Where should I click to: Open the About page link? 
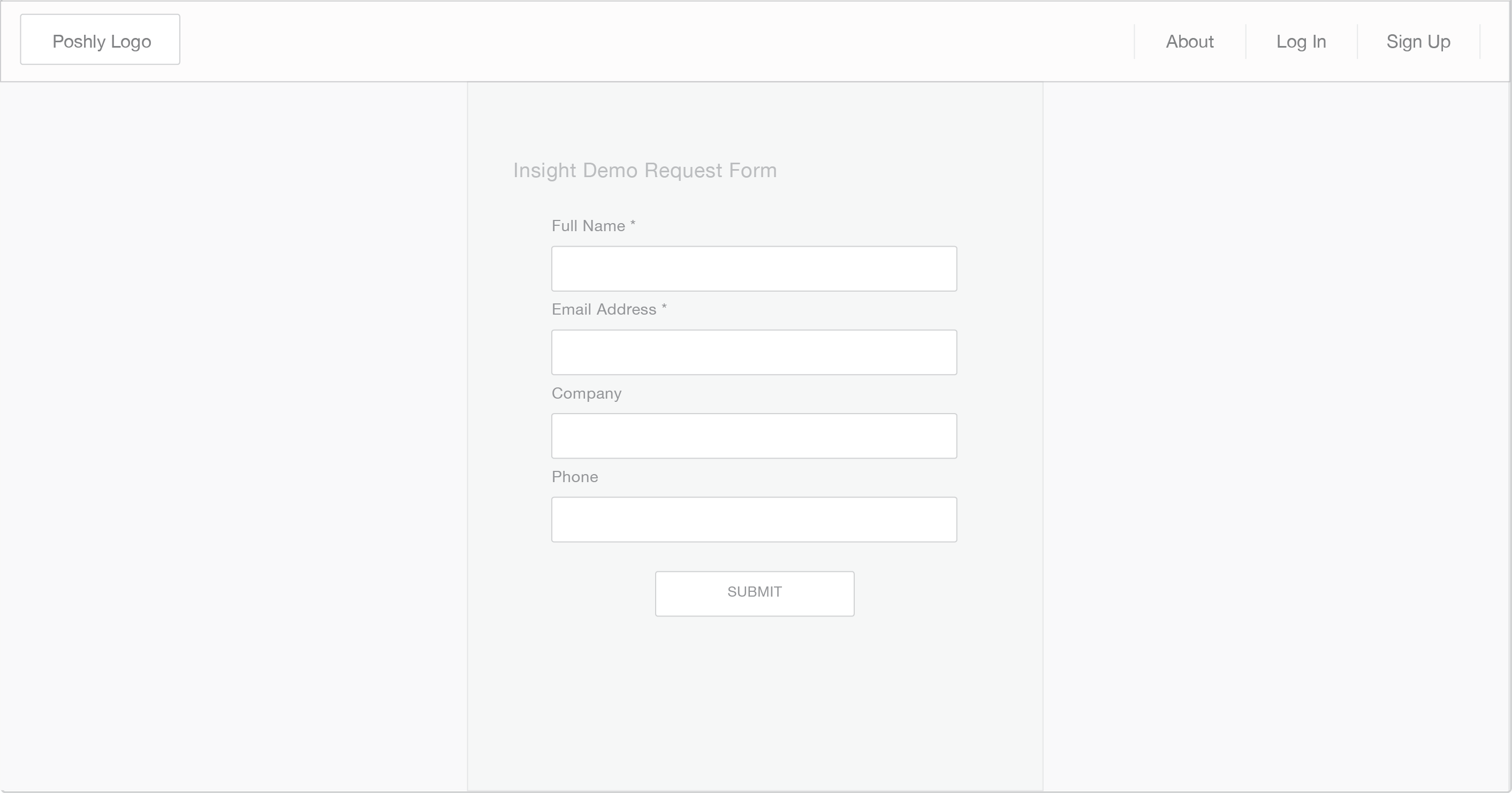coord(1190,42)
